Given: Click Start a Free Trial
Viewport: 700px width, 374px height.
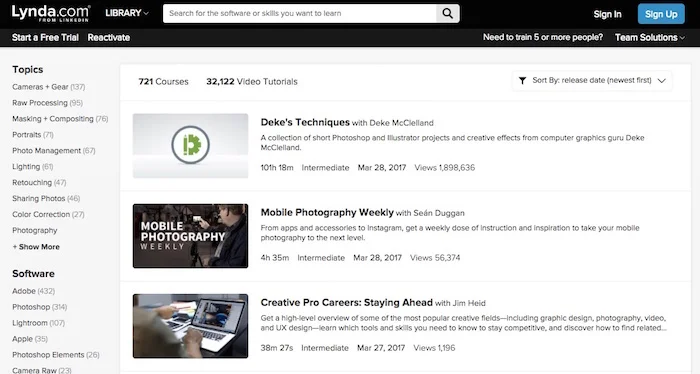Looking at the screenshot, I should tap(45, 37).
